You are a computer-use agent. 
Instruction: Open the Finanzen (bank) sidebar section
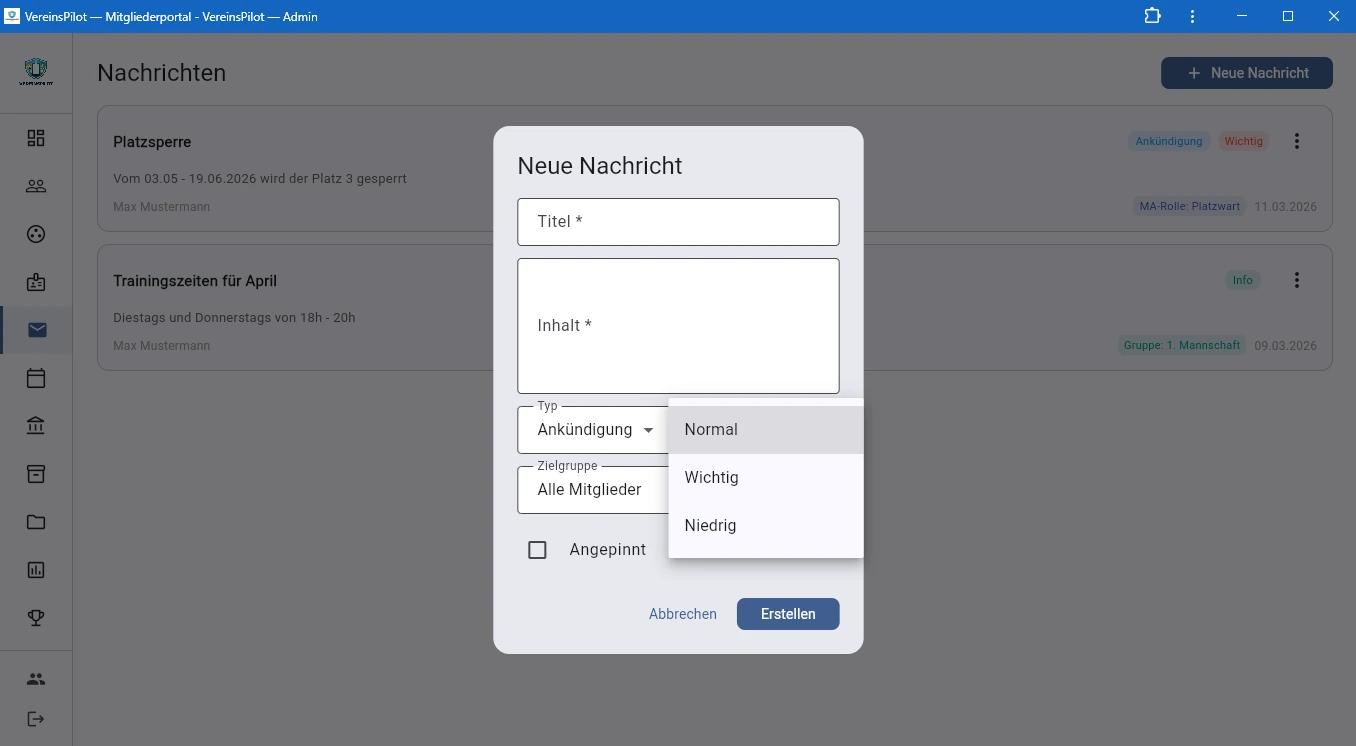(36, 425)
